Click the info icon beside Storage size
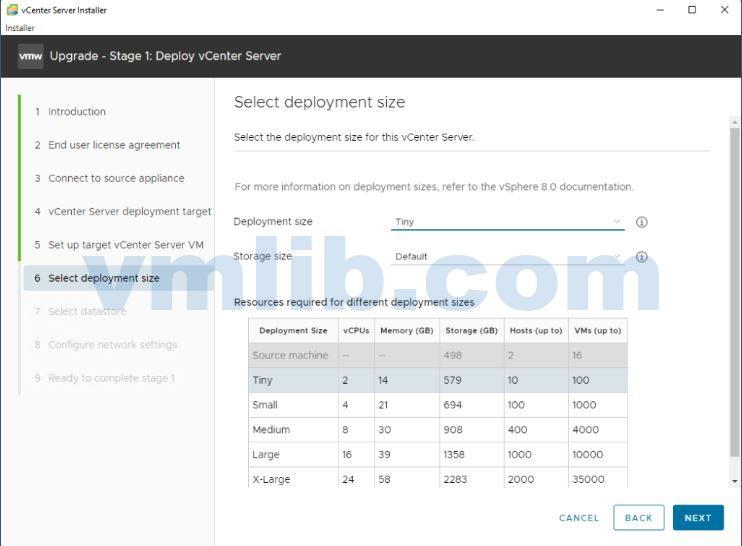The height and width of the screenshot is (546, 742). click(x=641, y=256)
